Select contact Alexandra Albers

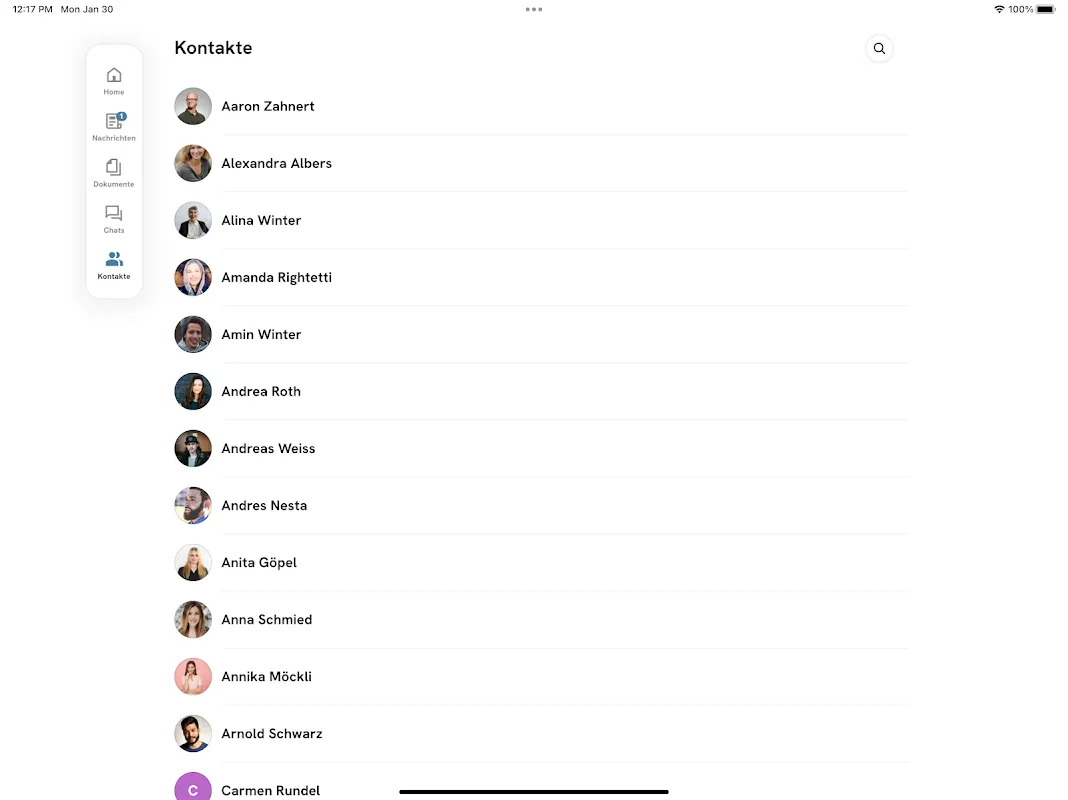(541, 163)
